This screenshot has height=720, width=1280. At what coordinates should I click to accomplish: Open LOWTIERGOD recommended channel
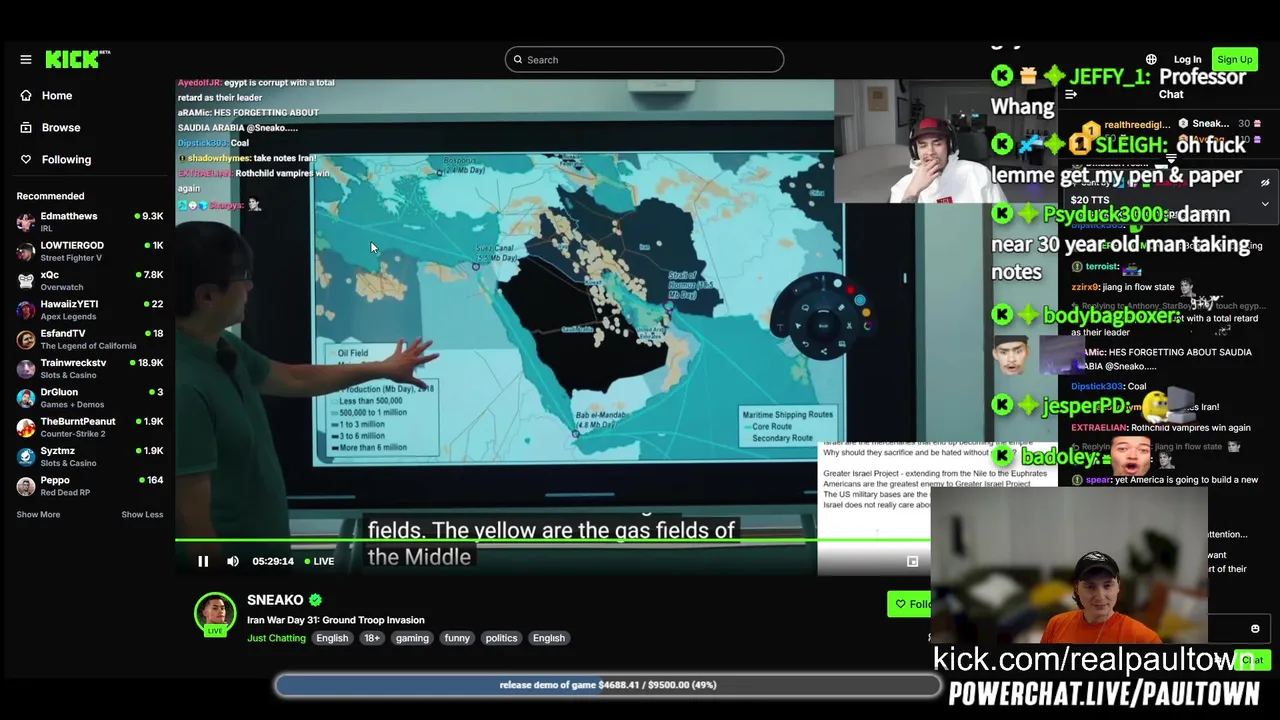pos(90,251)
